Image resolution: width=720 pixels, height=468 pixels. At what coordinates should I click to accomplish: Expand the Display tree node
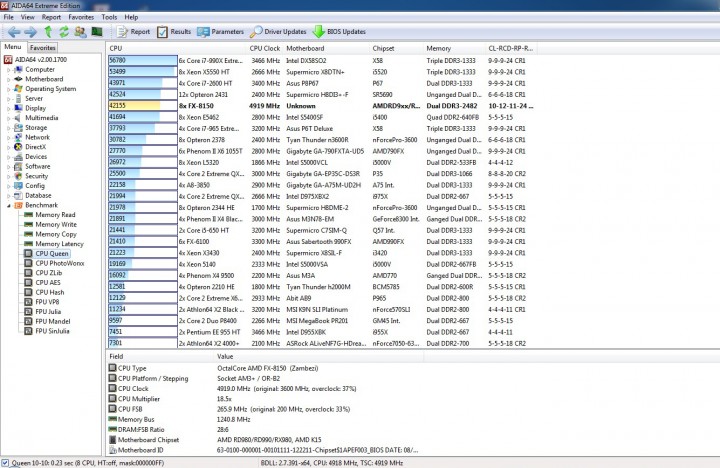pyautogui.click(x=8, y=108)
